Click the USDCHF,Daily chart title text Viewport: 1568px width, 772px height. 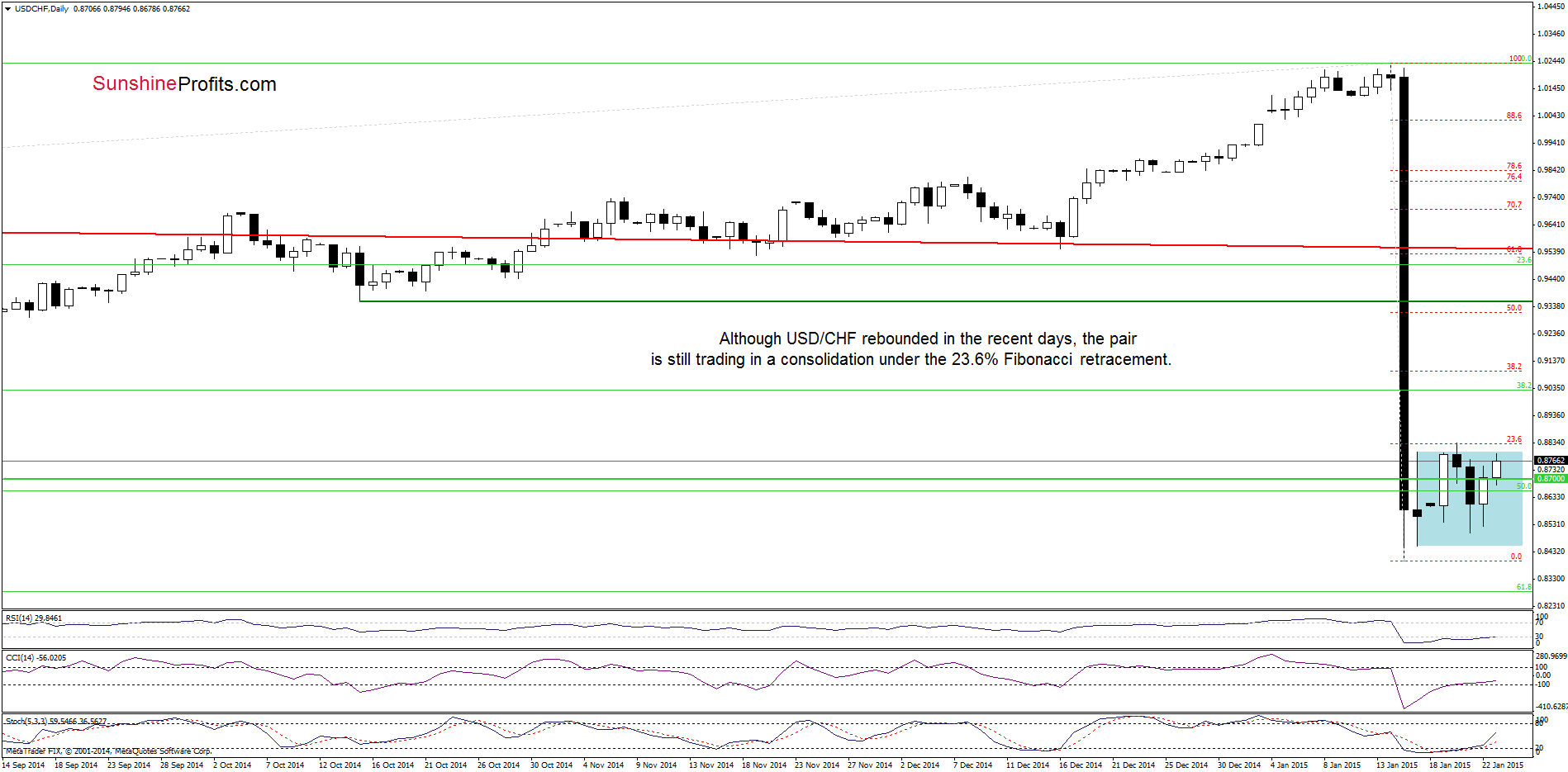coord(42,9)
